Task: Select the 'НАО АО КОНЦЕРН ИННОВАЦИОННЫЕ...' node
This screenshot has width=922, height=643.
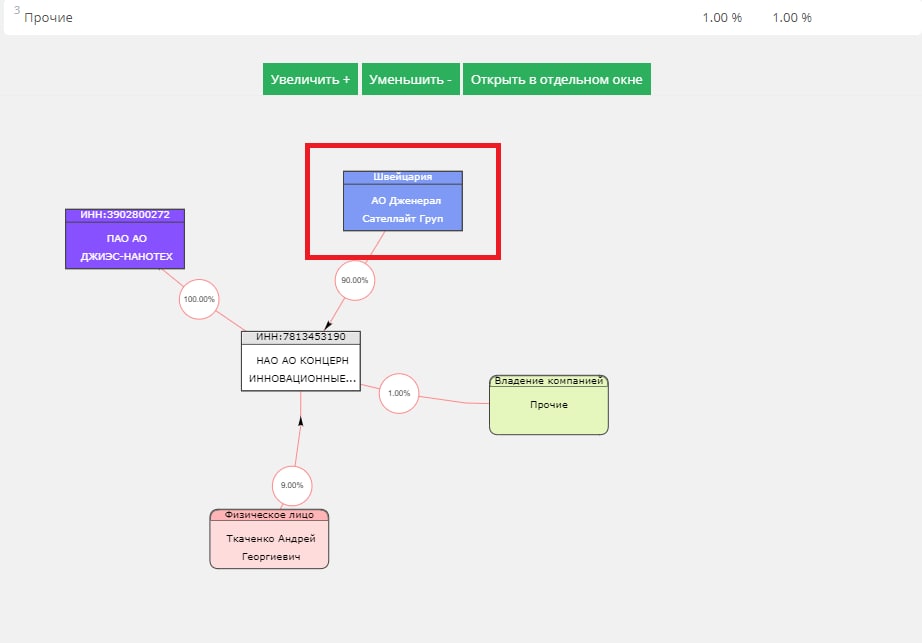Action: (x=301, y=361)
